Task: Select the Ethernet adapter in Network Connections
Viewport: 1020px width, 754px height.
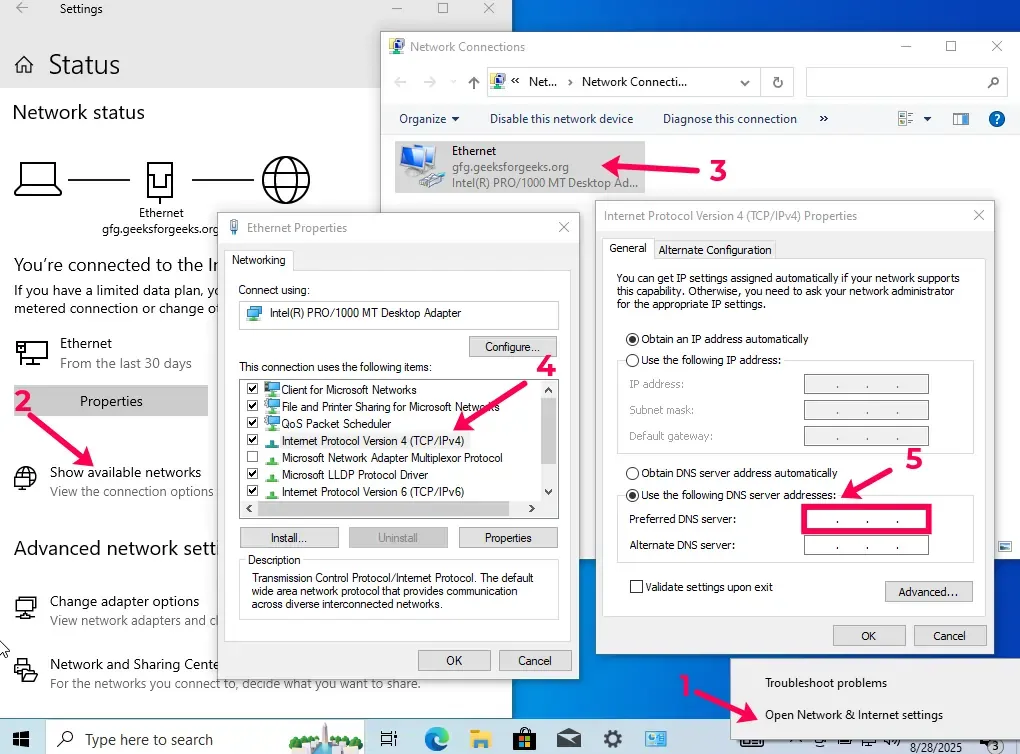Action: point(520,167)
